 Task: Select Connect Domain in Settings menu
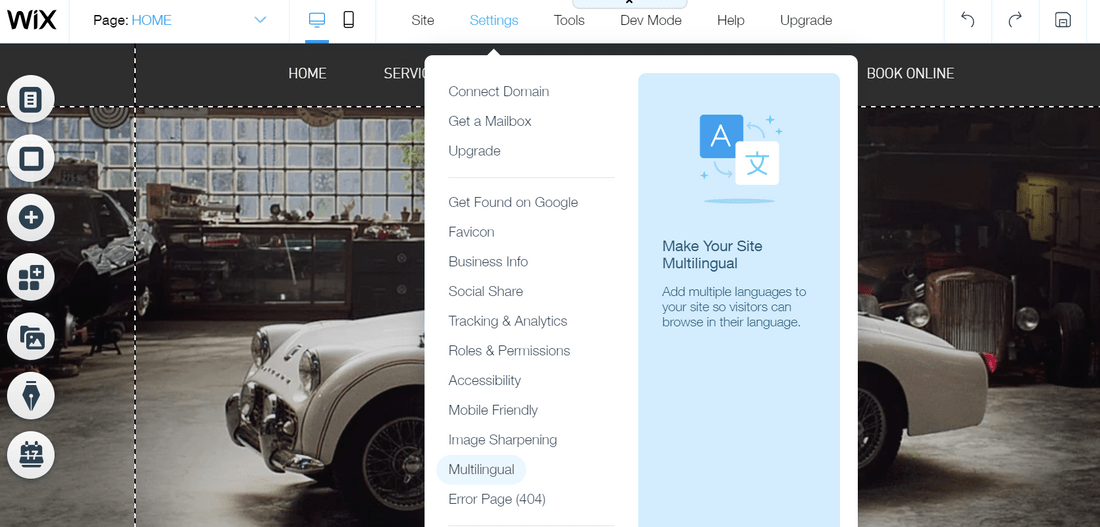pos(499,92)
